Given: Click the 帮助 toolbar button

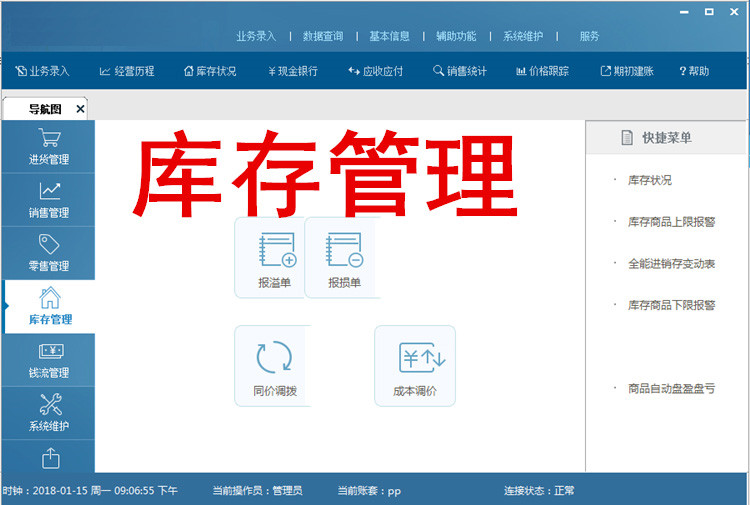Looking at the screenshot, I should [x=693, y=71].
